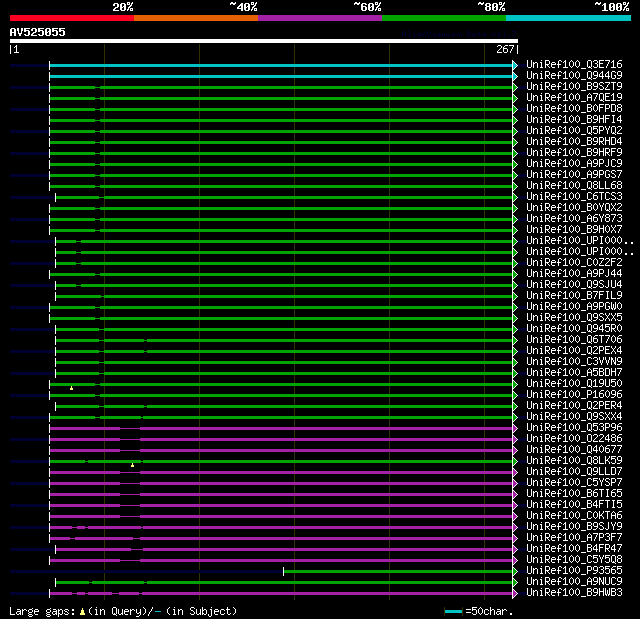Click the UniRef100_Q3E716 hit label
This screenshot has width=640, height=619.
pyautogui.click(x=574, y=64)
